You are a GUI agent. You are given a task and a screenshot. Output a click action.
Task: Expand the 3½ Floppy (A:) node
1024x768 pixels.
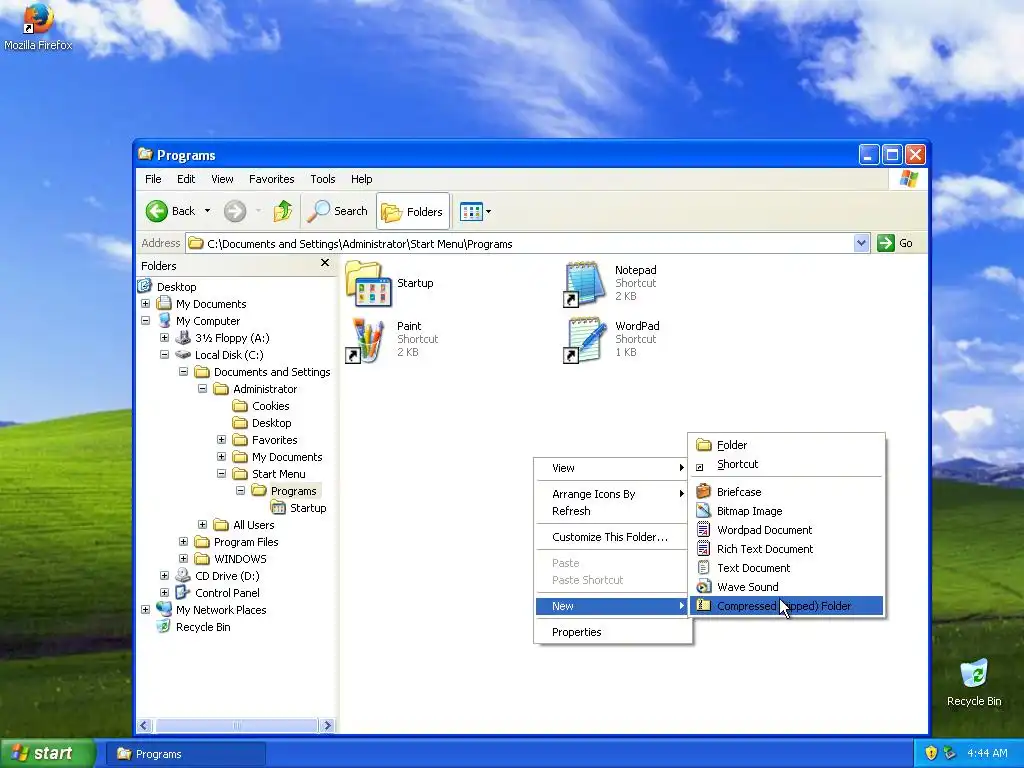pyautogui.click(x=165, y=338)
